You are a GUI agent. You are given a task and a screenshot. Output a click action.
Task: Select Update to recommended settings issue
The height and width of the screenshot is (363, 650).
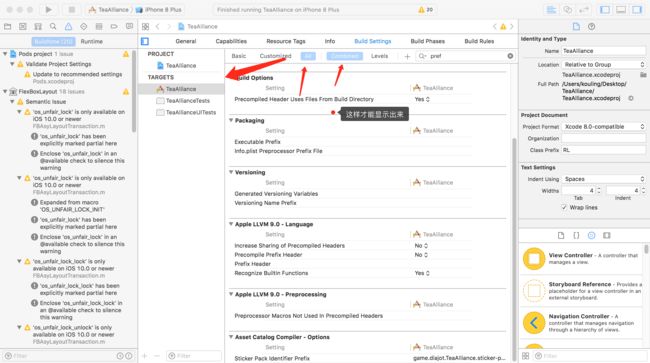coord(77,74)
